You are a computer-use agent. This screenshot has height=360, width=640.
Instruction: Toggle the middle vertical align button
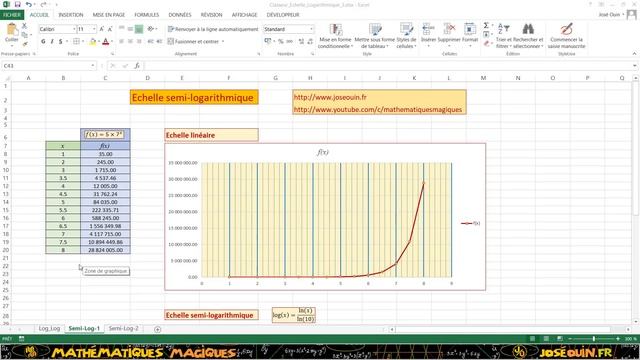[130, 29]
